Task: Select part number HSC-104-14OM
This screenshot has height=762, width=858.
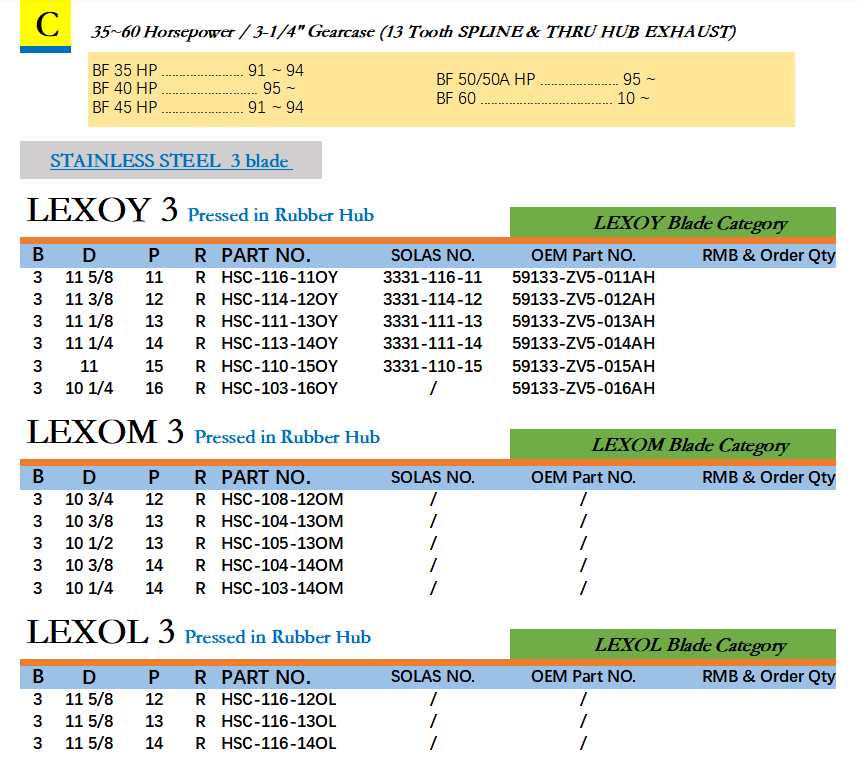Action: coord(282,565)
